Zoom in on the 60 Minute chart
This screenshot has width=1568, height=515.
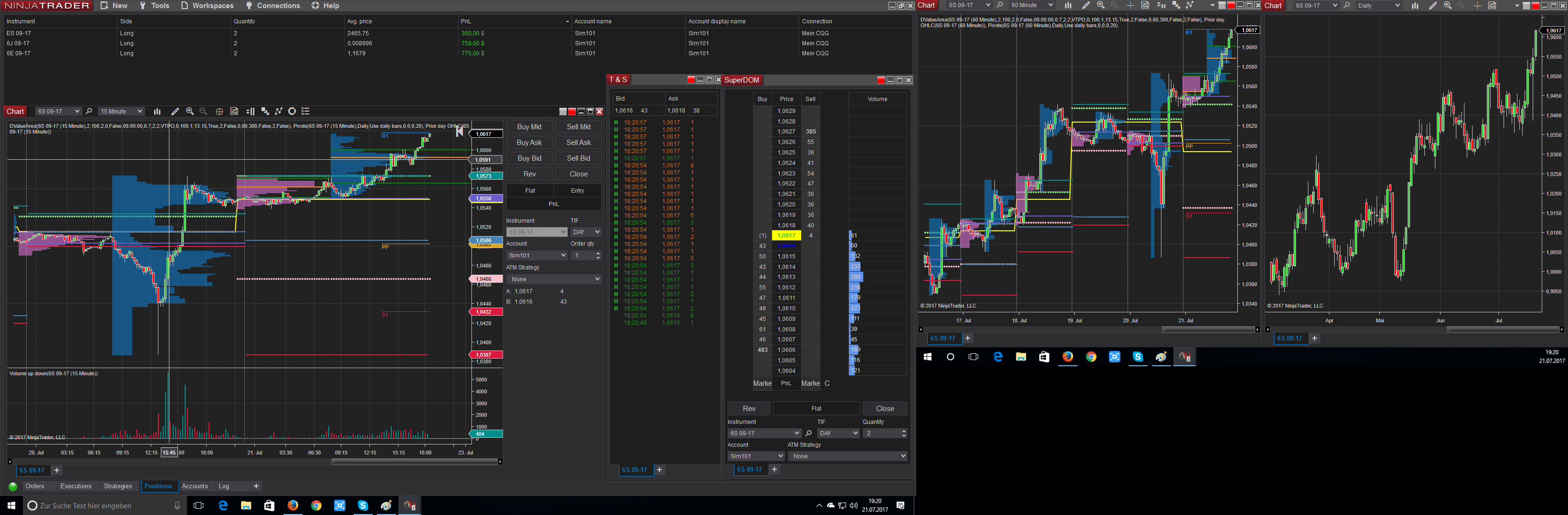[1100, 5]
